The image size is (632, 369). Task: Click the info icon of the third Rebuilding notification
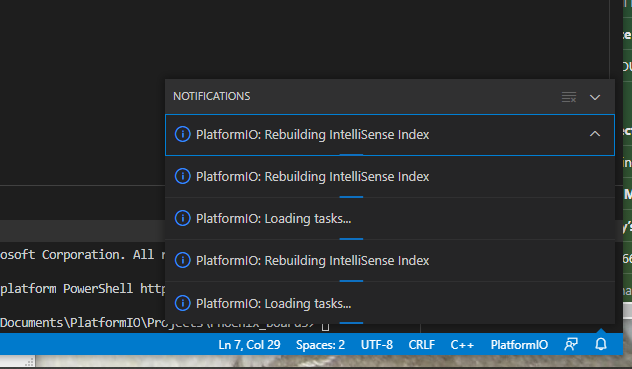(183, 261)
